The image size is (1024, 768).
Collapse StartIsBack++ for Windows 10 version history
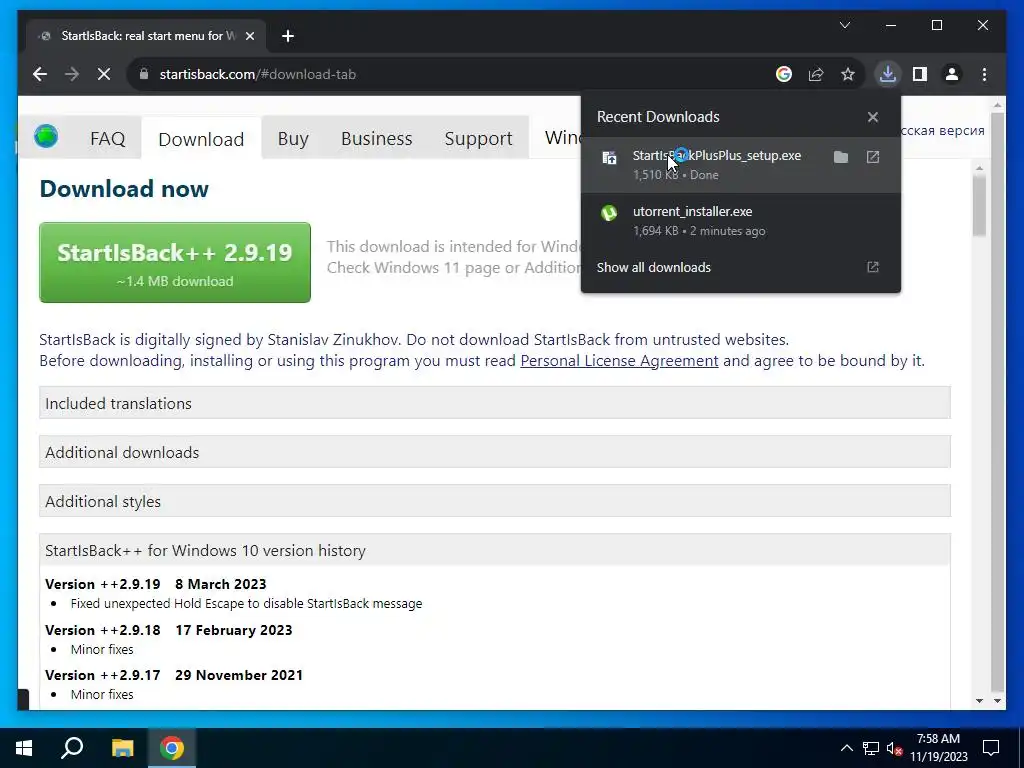495,550
